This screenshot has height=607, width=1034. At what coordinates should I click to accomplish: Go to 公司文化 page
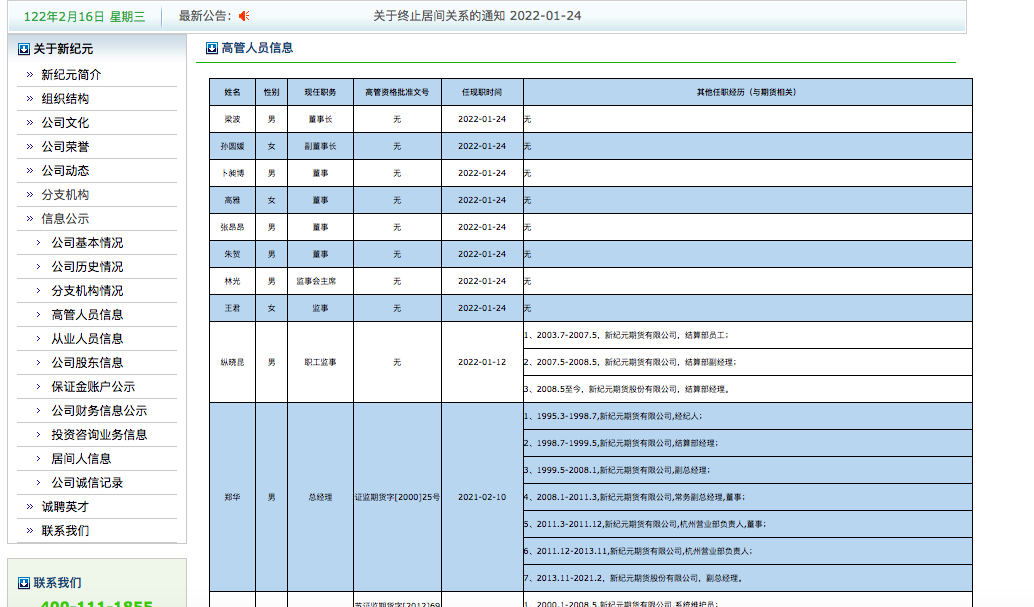65,123
